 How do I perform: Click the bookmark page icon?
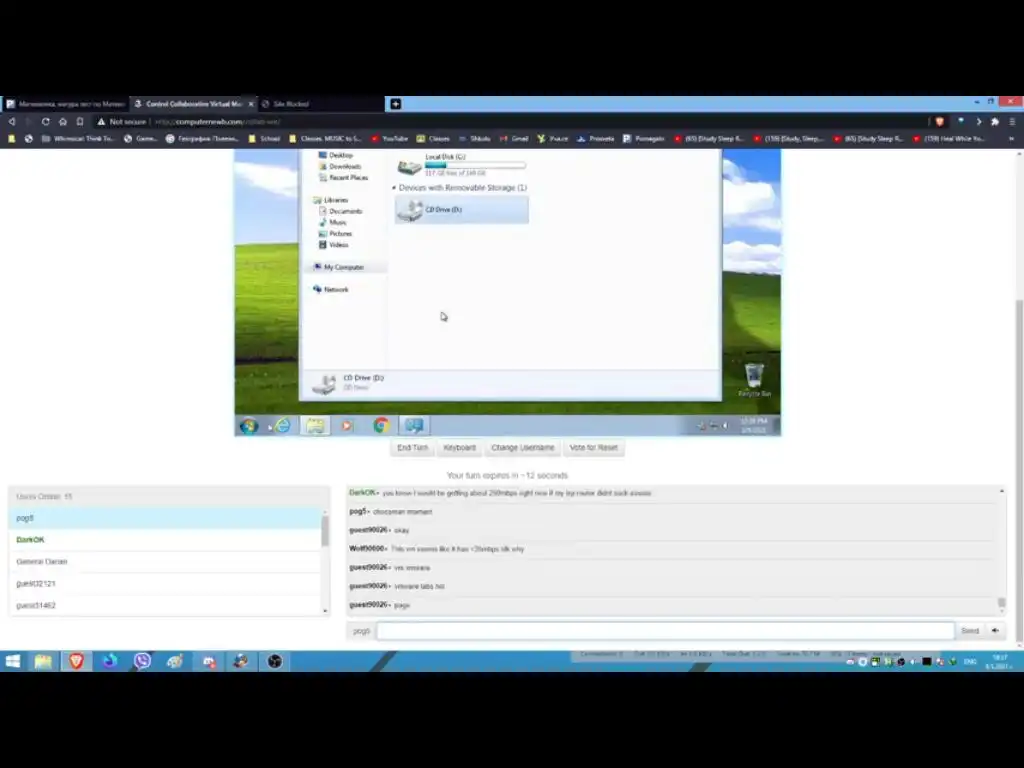[x=80, y=121]
